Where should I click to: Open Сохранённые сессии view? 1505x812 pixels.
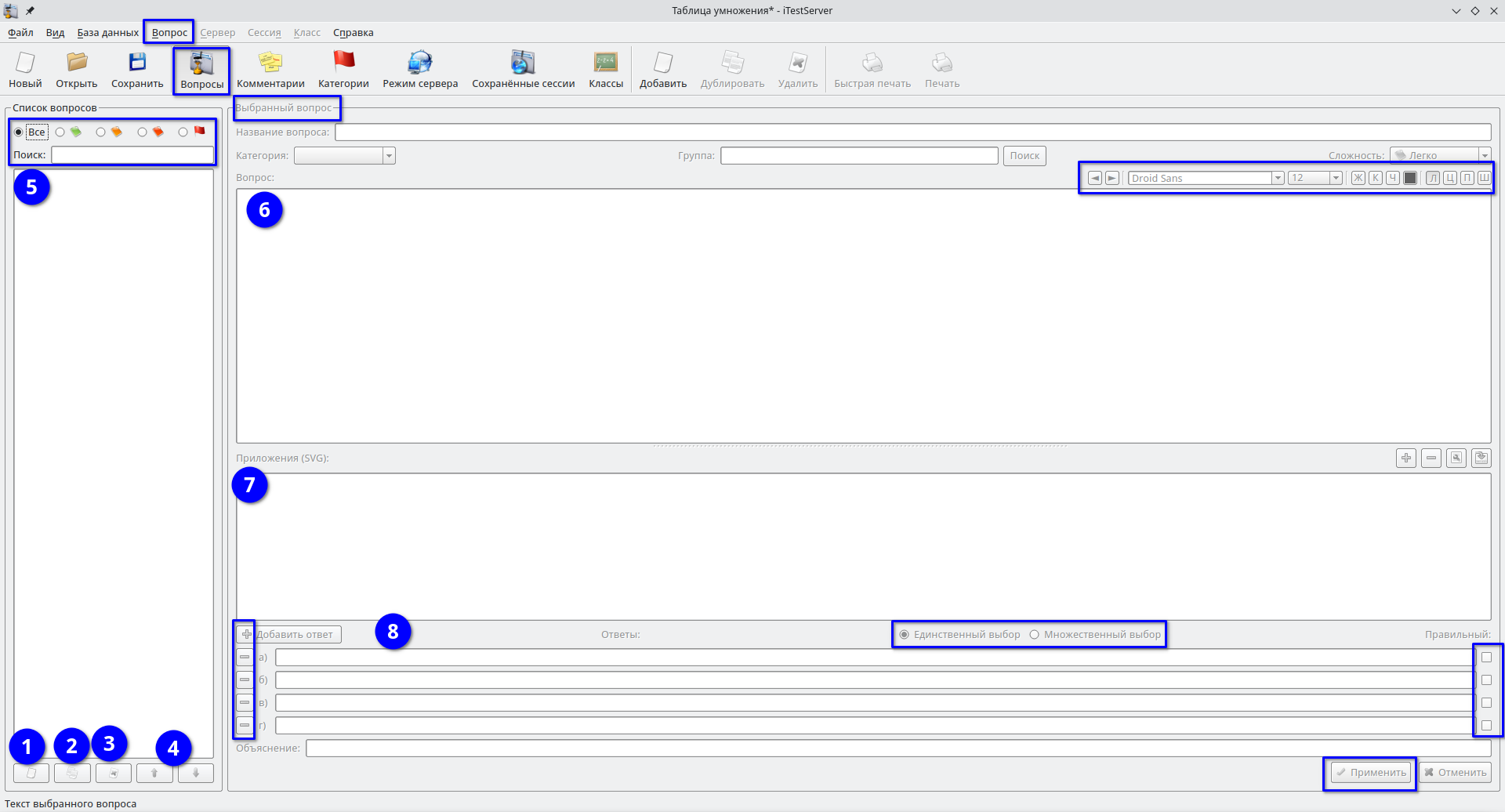tap(523, 70)
